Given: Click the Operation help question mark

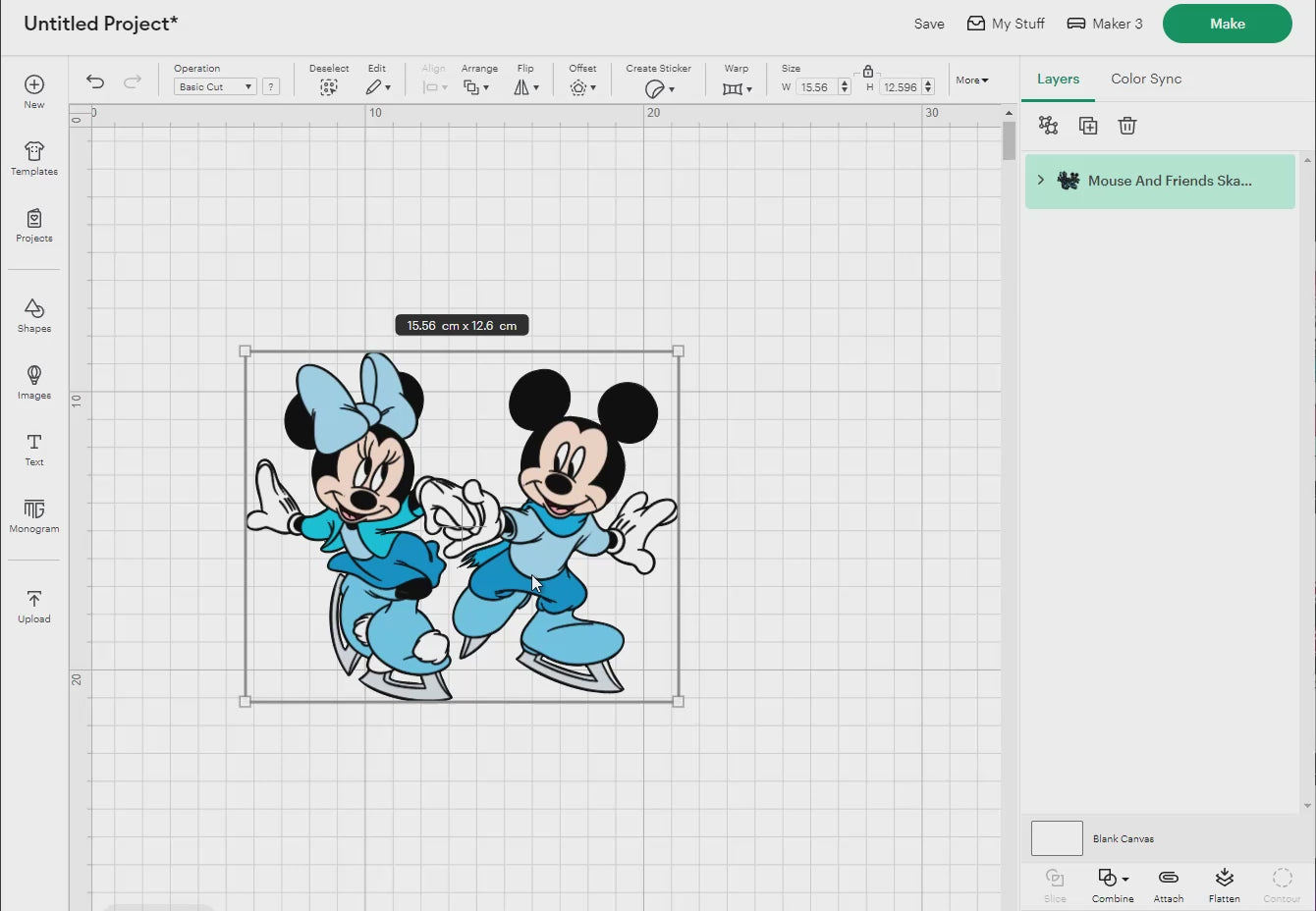Looking at the screenshot, I should (x=271, y=86).
